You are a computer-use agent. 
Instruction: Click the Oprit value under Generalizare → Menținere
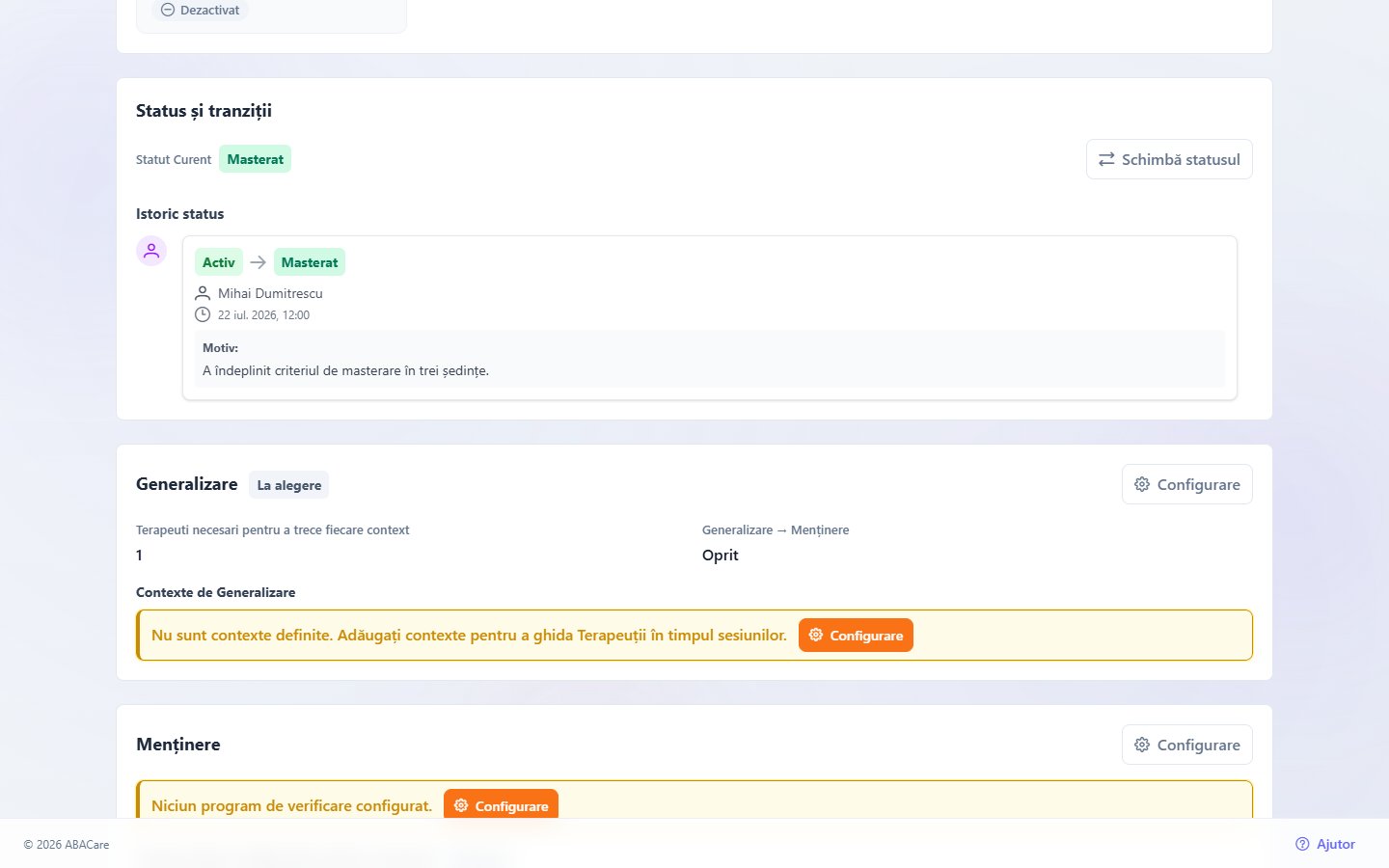[x=721, y=555]
